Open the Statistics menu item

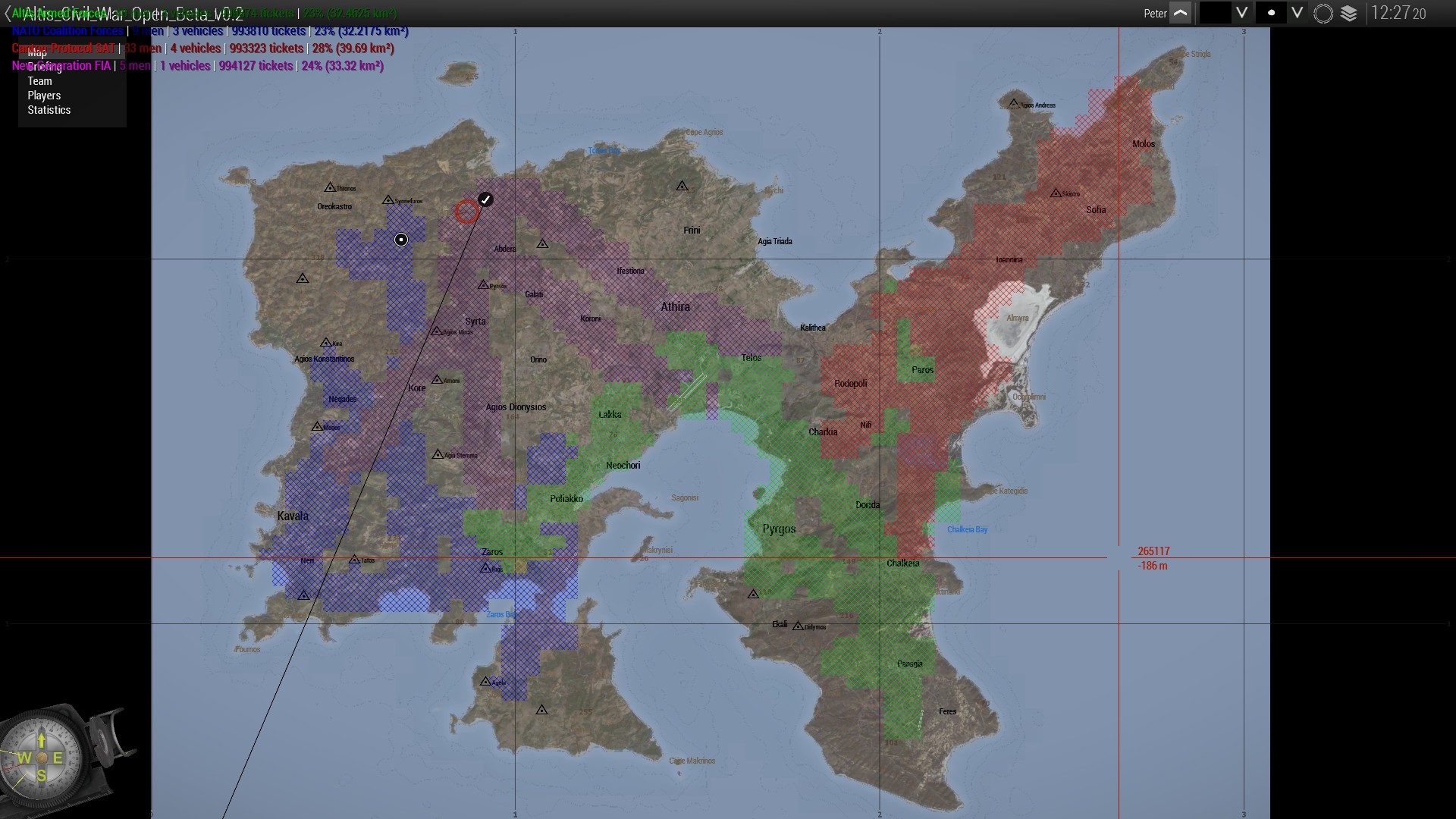pyautogui.click(x=49, y=110)
